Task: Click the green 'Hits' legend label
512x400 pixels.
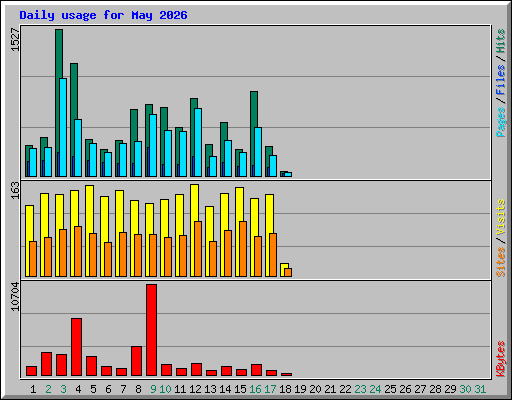Action: [501, 41]
